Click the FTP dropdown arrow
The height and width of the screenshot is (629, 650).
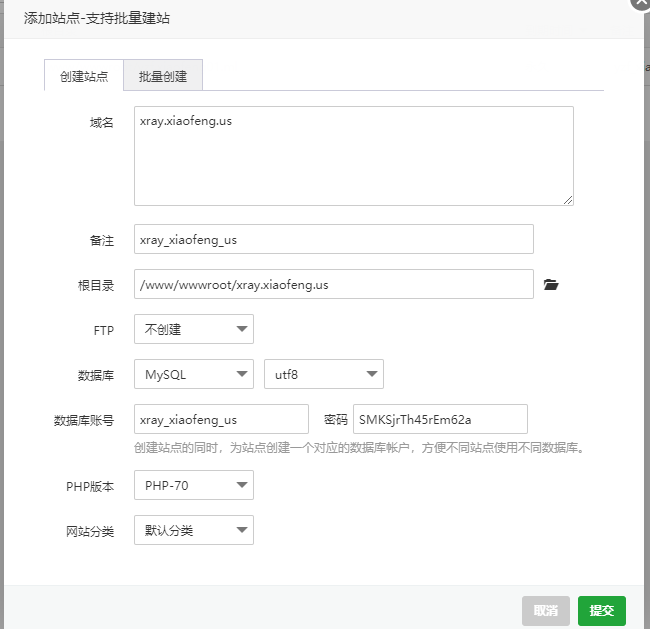point(242,329)
